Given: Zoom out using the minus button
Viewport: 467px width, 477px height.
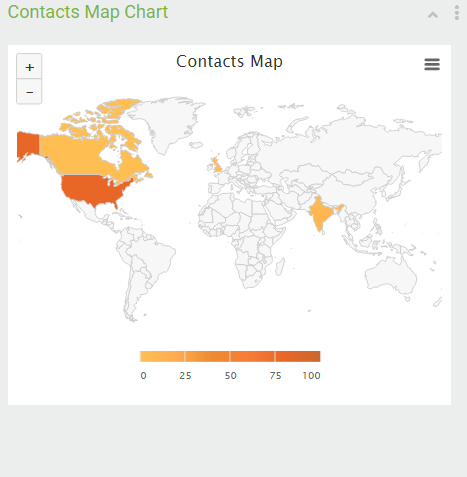Looking at the screenshot, I should 29,92.
